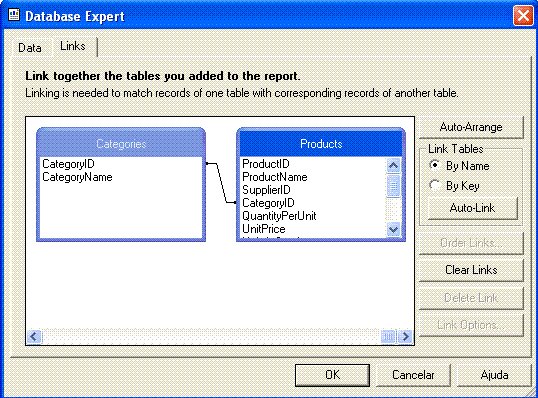Select the Categories table header

(x=121, y=144)
